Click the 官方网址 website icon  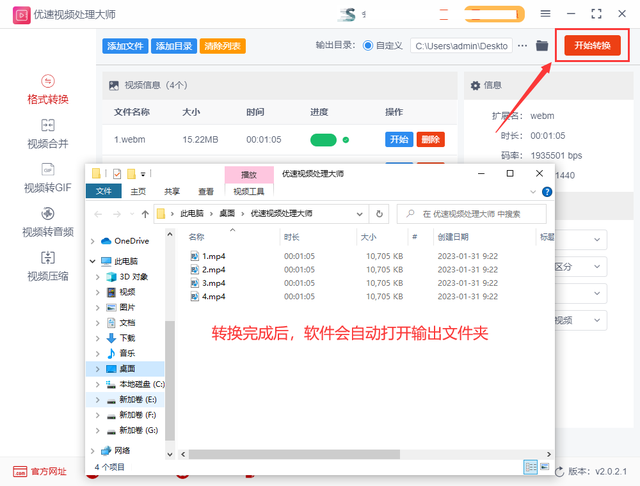pos(20,471)
